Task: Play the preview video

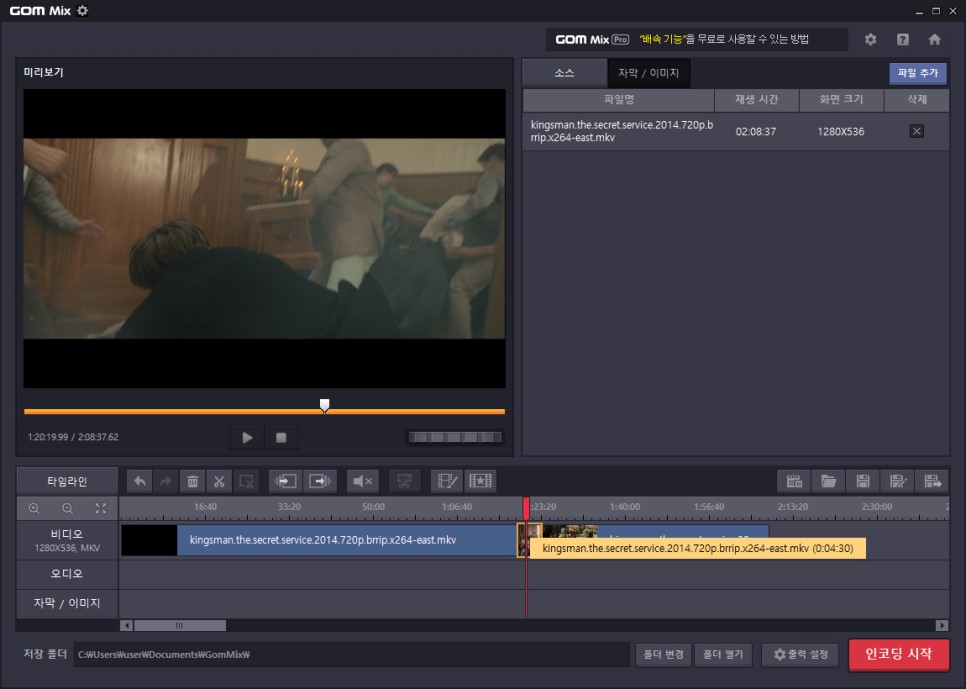Action: tap(247, 438)
